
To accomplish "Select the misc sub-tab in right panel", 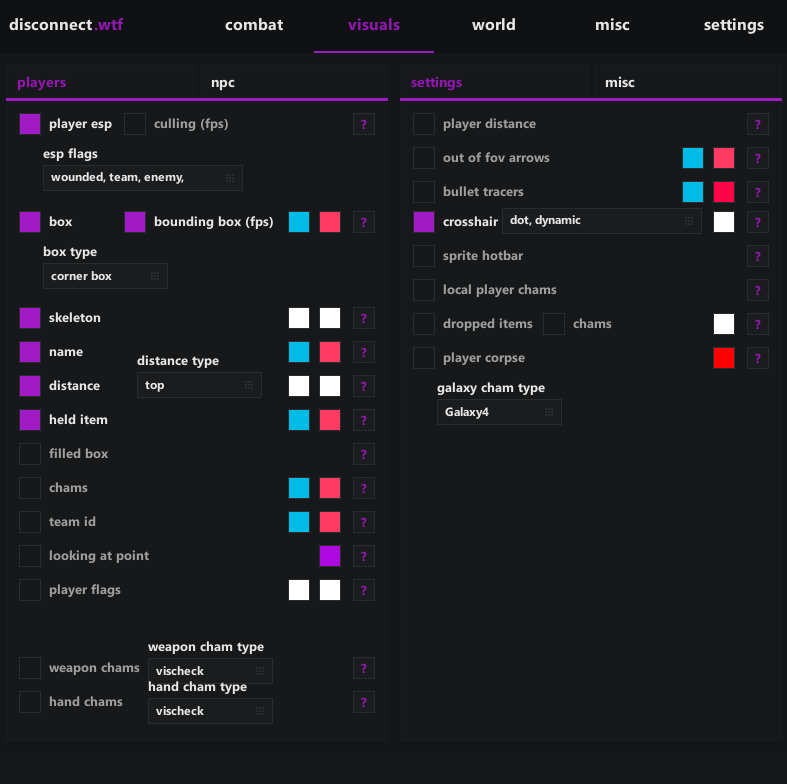I will pyautogui.click(x=620, y=83).
